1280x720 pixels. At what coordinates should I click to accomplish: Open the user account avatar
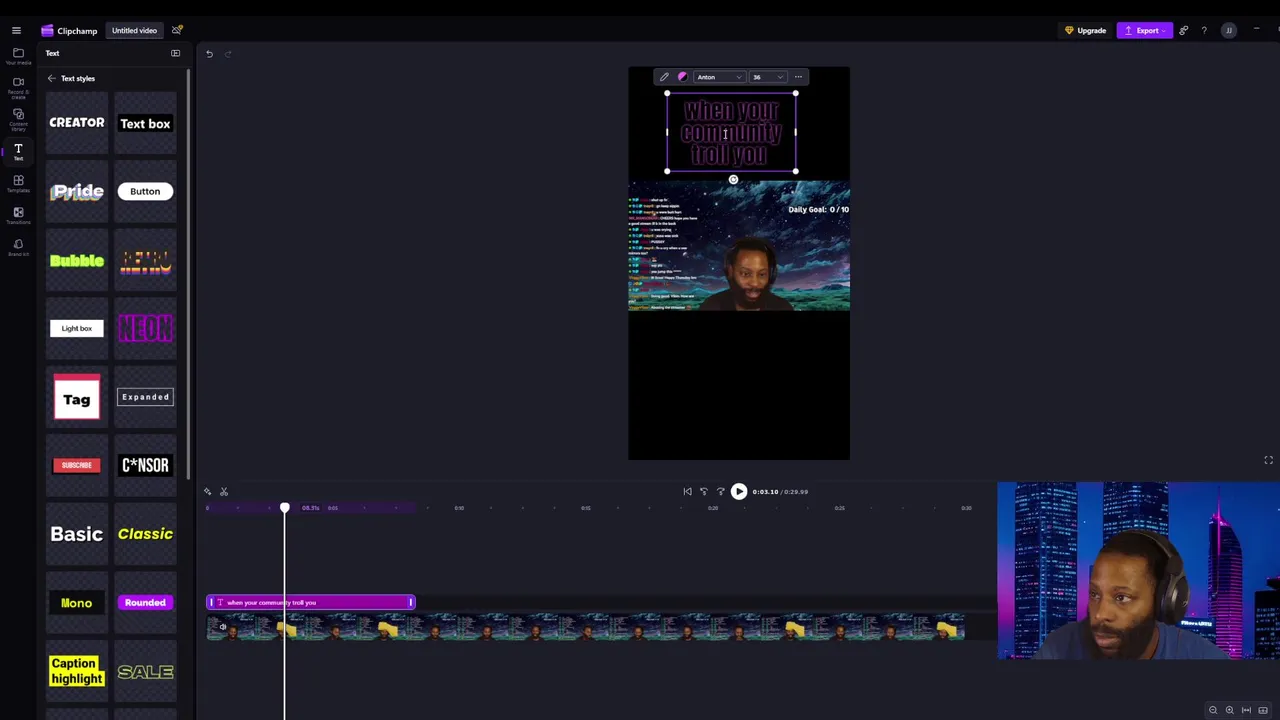pos(1229,31)
